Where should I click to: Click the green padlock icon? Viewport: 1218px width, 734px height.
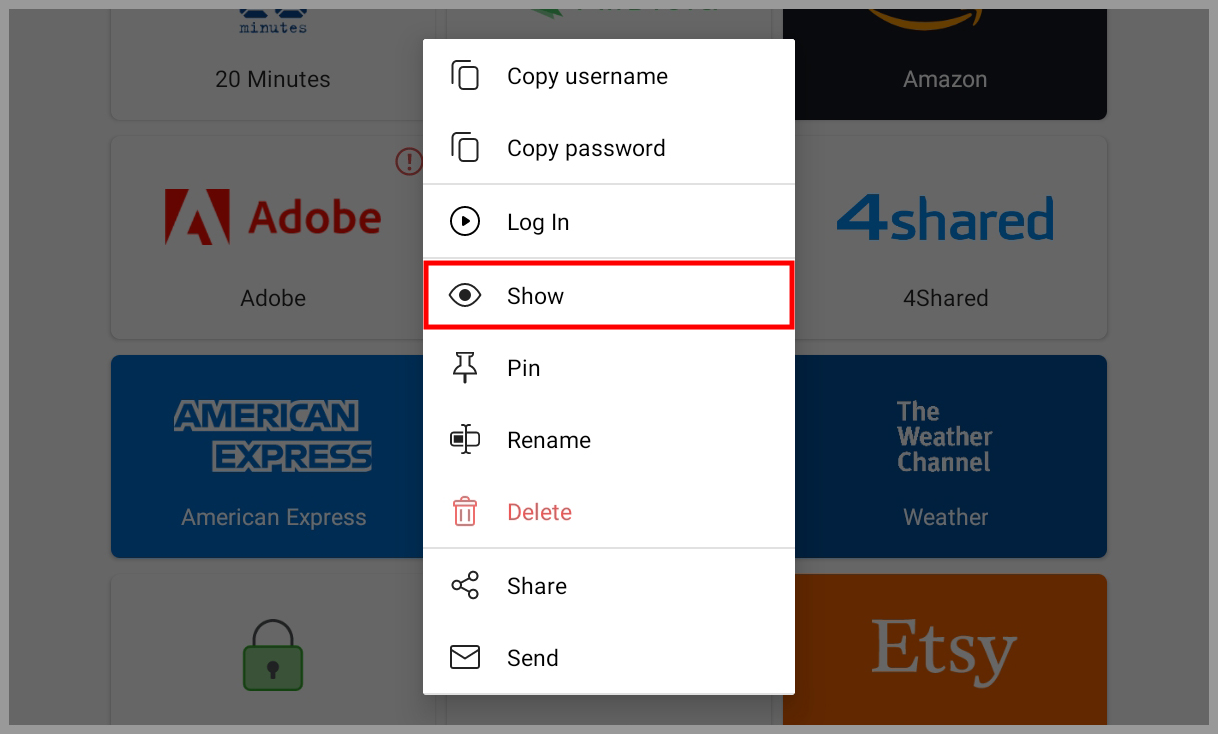(273, 657)
